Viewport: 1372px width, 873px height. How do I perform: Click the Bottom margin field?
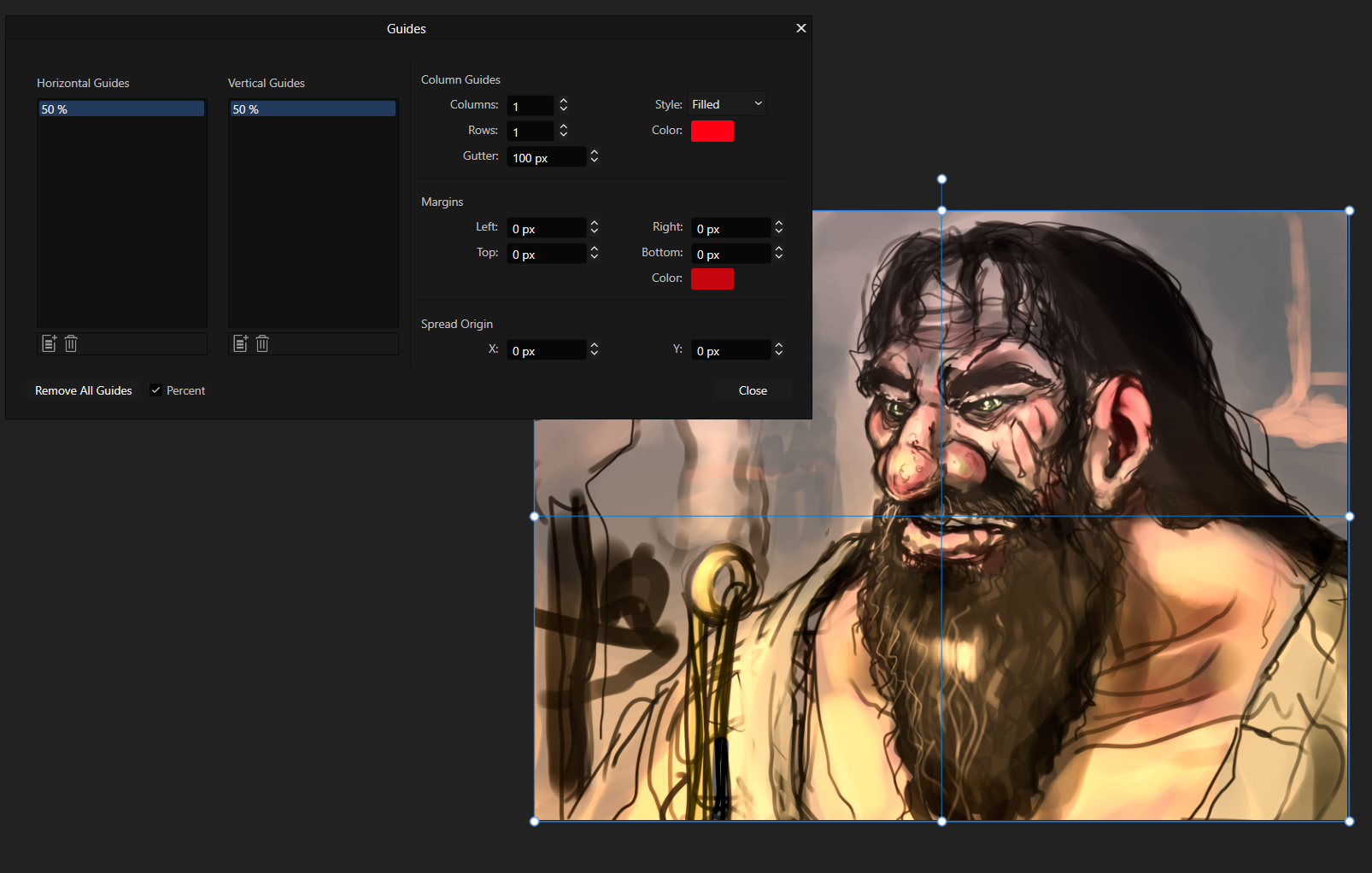(731, 254)
